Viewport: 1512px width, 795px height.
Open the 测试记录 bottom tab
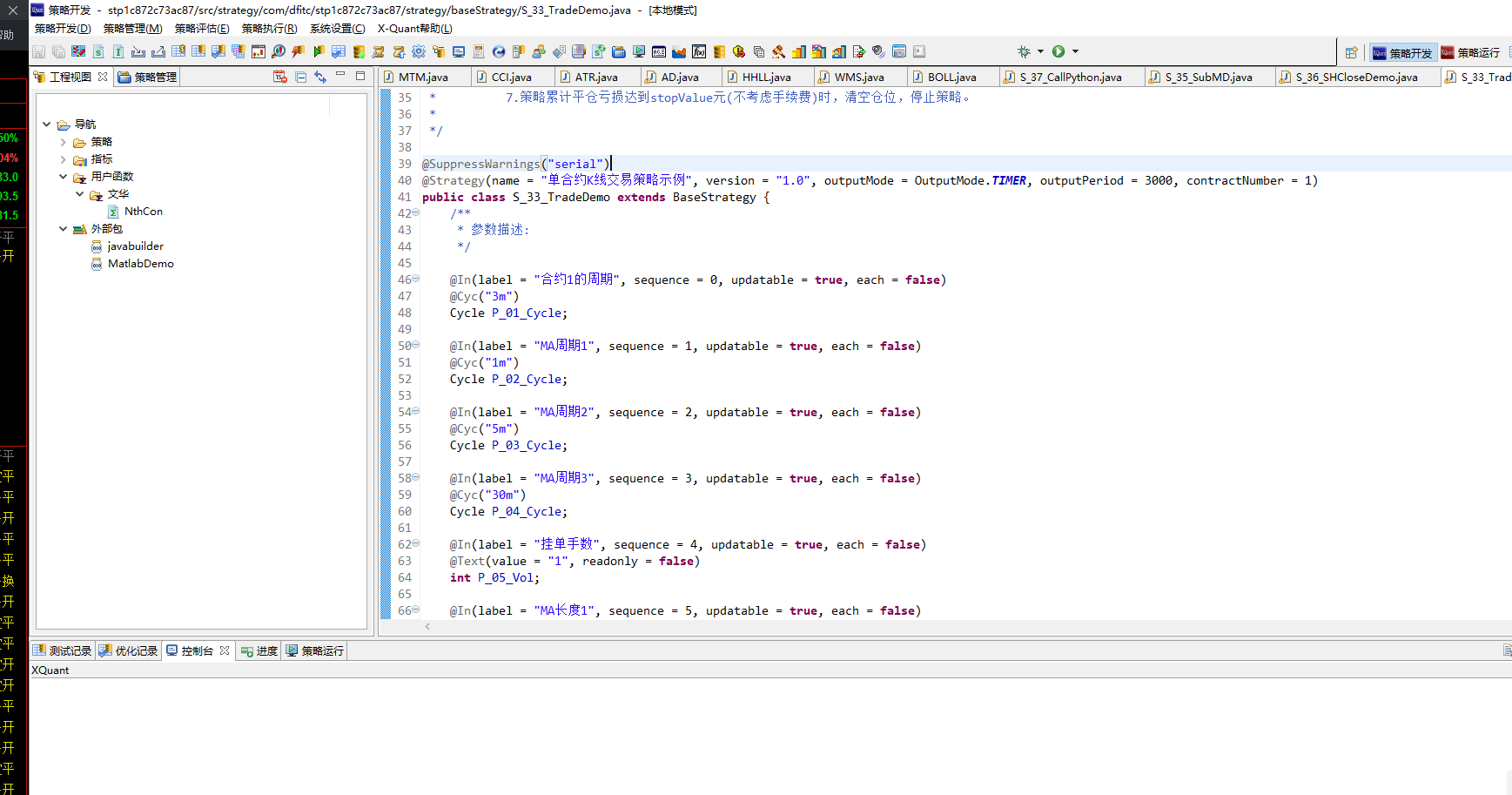pyautogui.click(x=63, y=651)
